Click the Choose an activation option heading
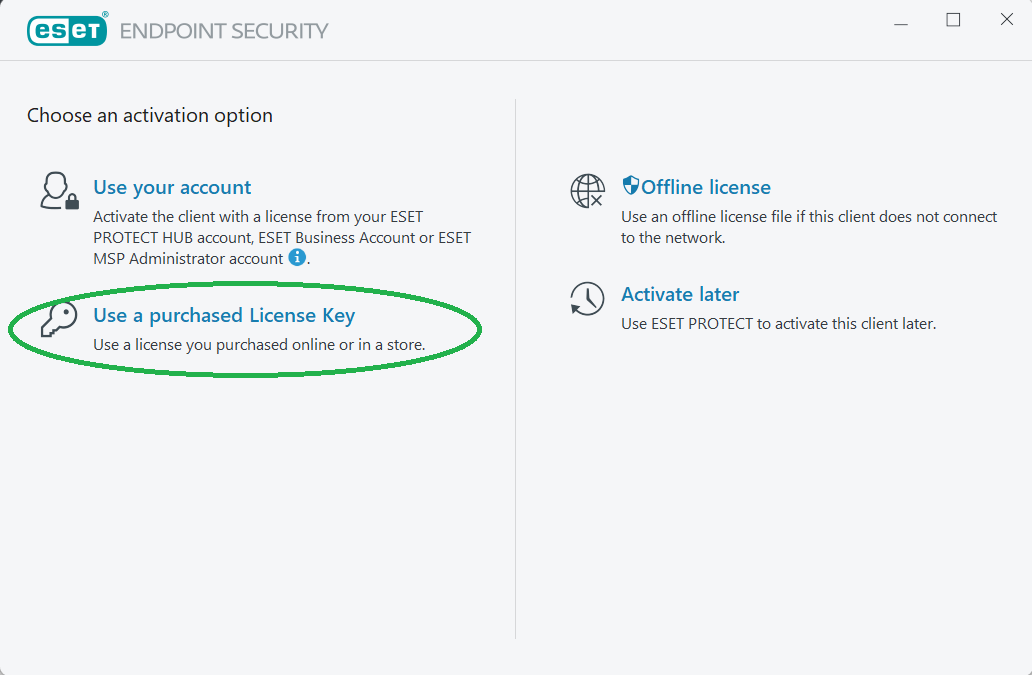The image size is (1032, 675). pos(149,116)
